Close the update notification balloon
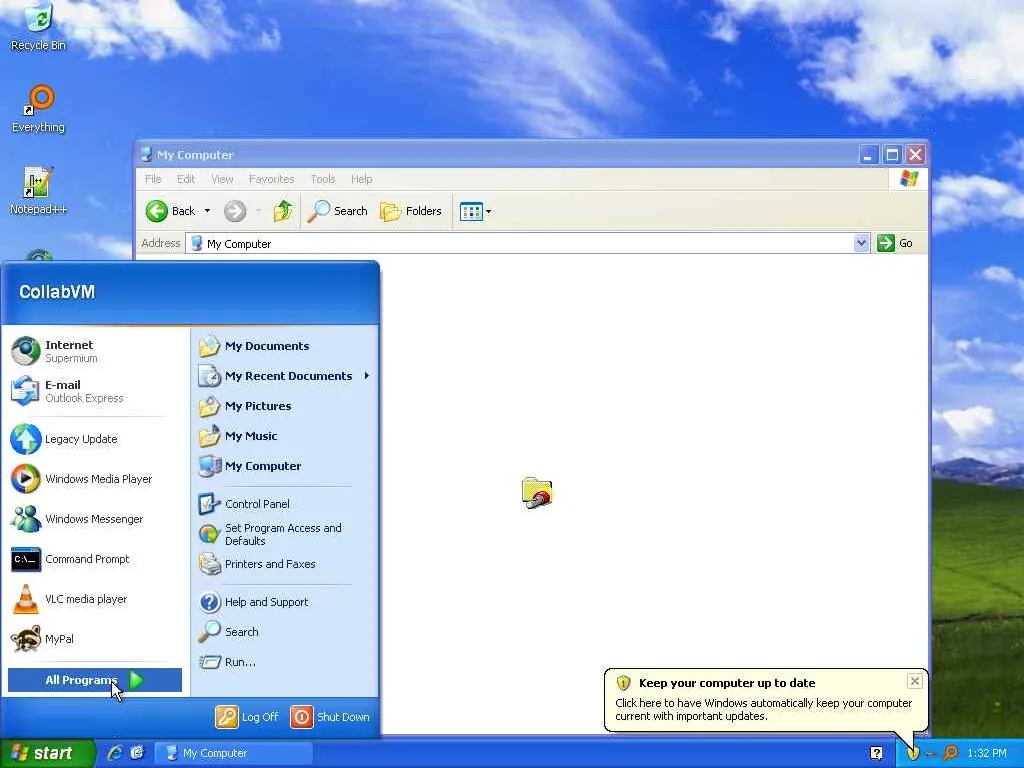Viewport: 1024px width, 768px height. 915,681
